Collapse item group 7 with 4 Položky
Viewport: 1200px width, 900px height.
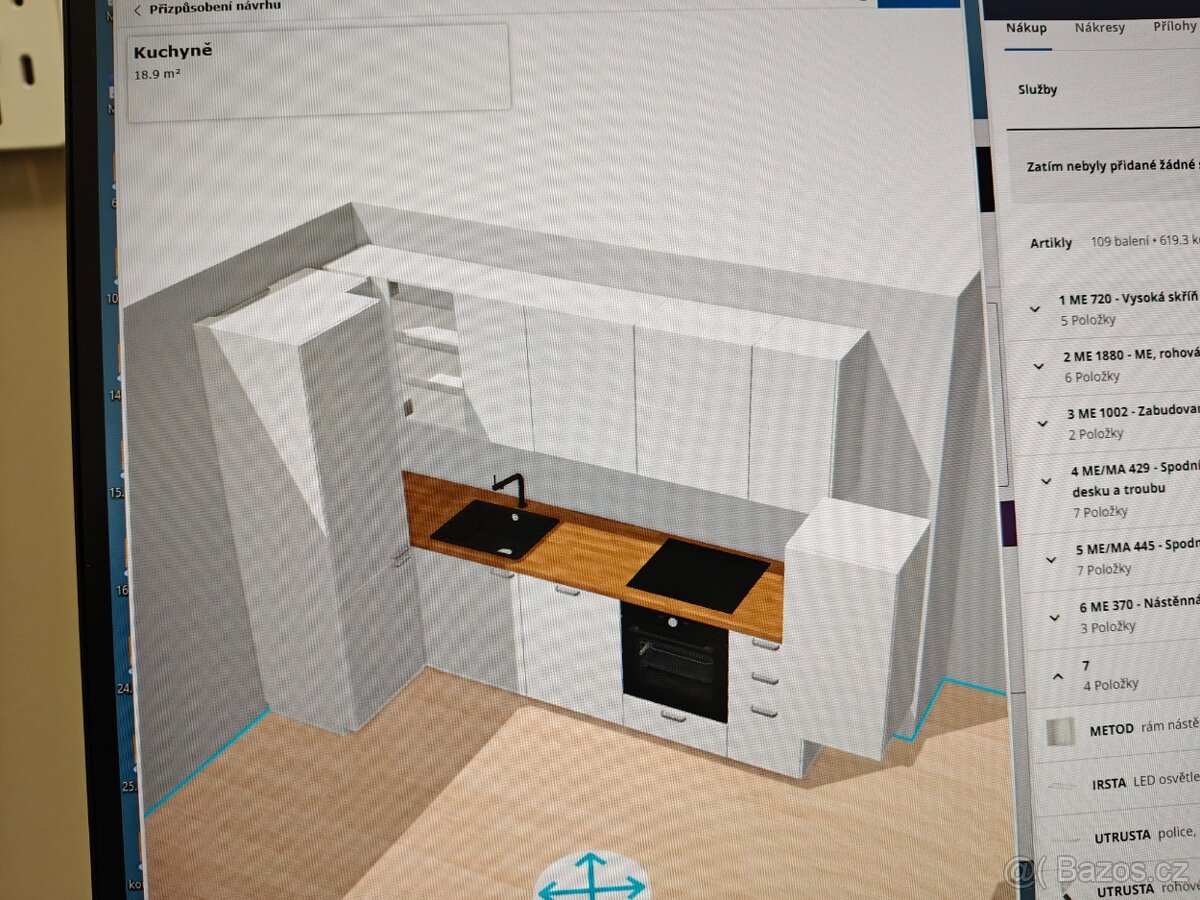click(1058, 675)
